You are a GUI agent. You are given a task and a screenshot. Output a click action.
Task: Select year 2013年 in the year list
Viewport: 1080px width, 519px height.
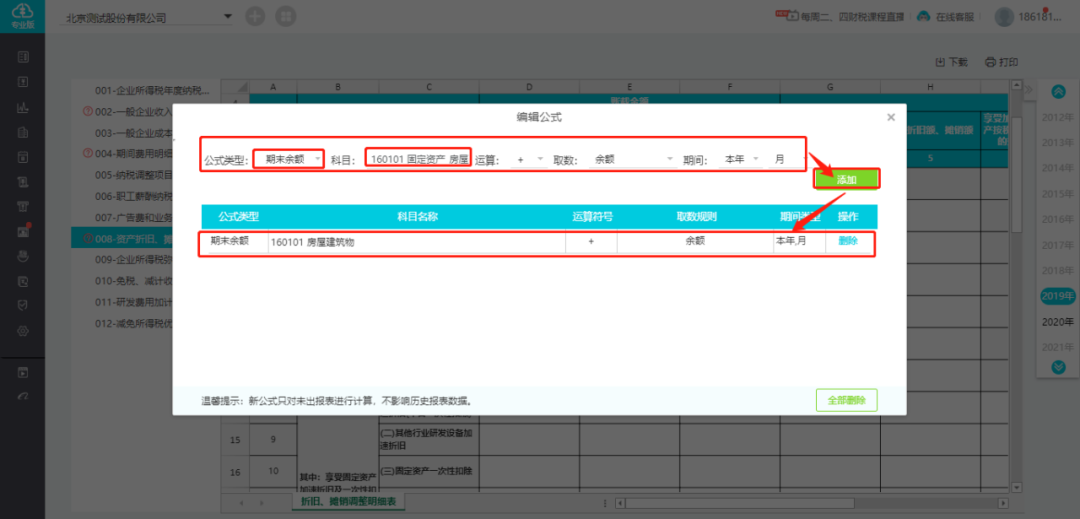pos(1058,142)
